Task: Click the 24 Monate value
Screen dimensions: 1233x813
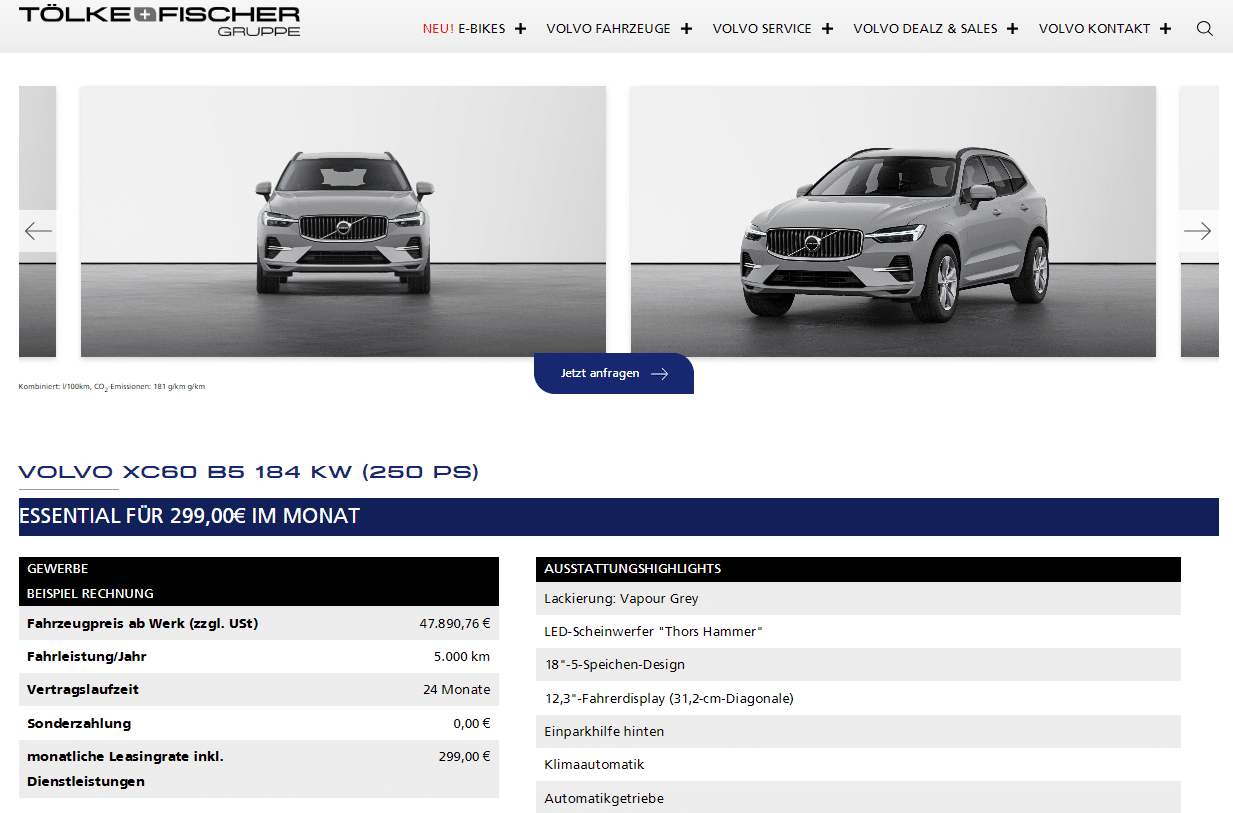Action: [x=457, y=689]
